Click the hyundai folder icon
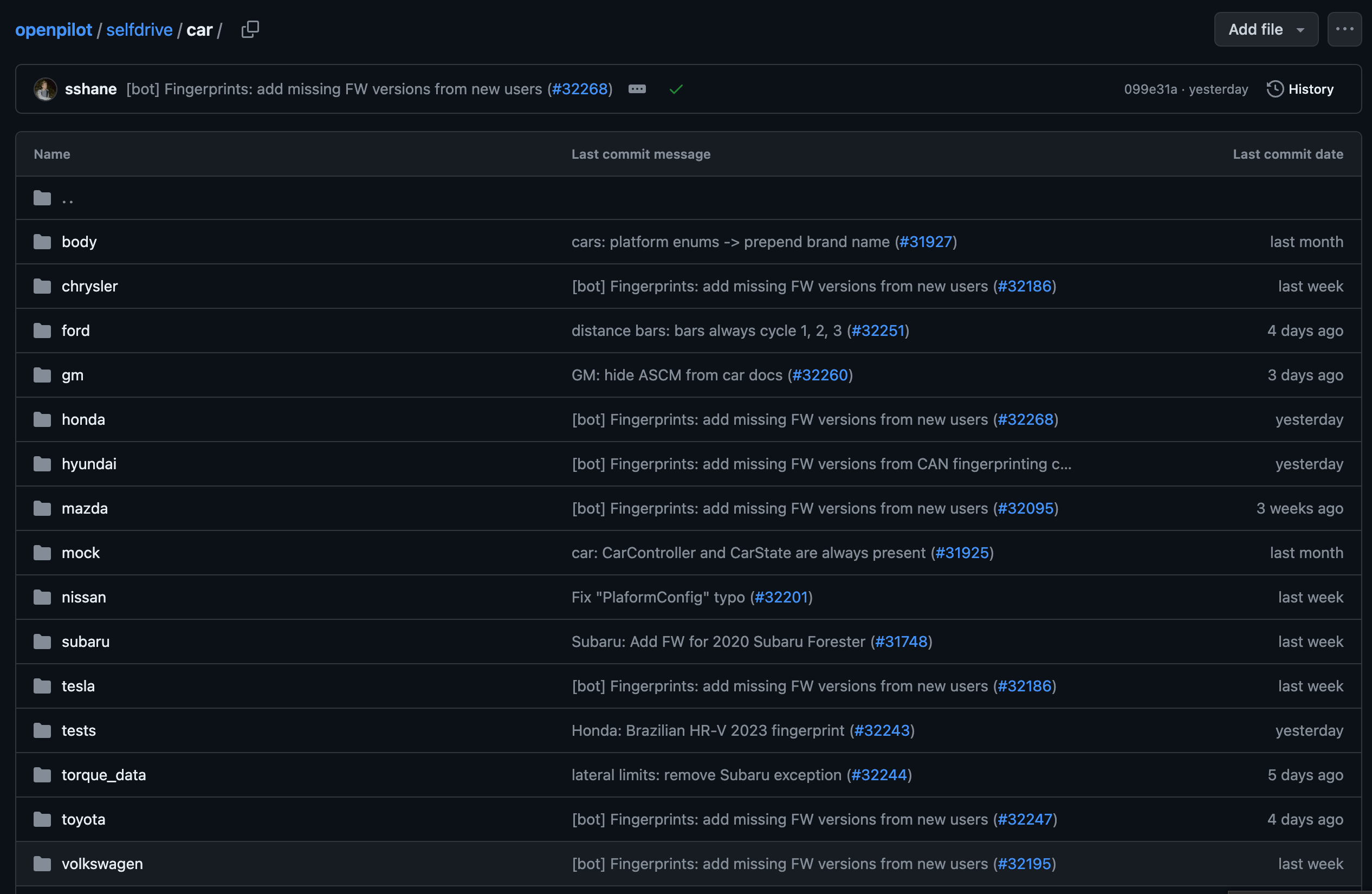The image size is (1372, 894). [42, 463]
